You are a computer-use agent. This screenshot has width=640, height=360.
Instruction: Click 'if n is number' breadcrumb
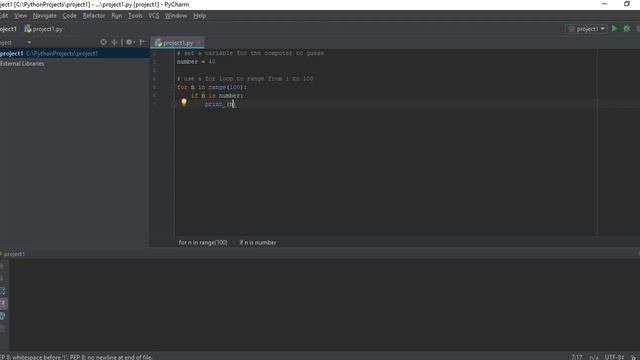pos(258,242)
